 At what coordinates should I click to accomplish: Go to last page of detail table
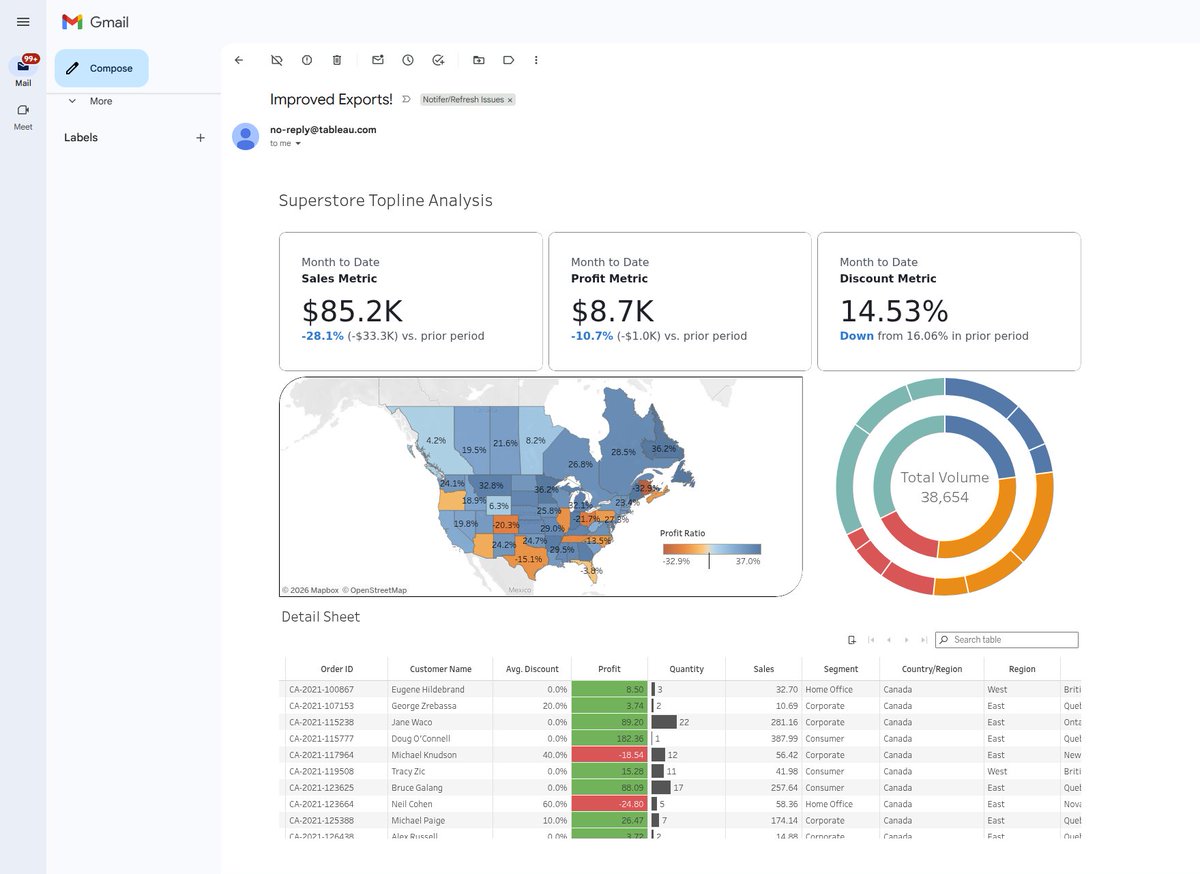tap(924, 640)
